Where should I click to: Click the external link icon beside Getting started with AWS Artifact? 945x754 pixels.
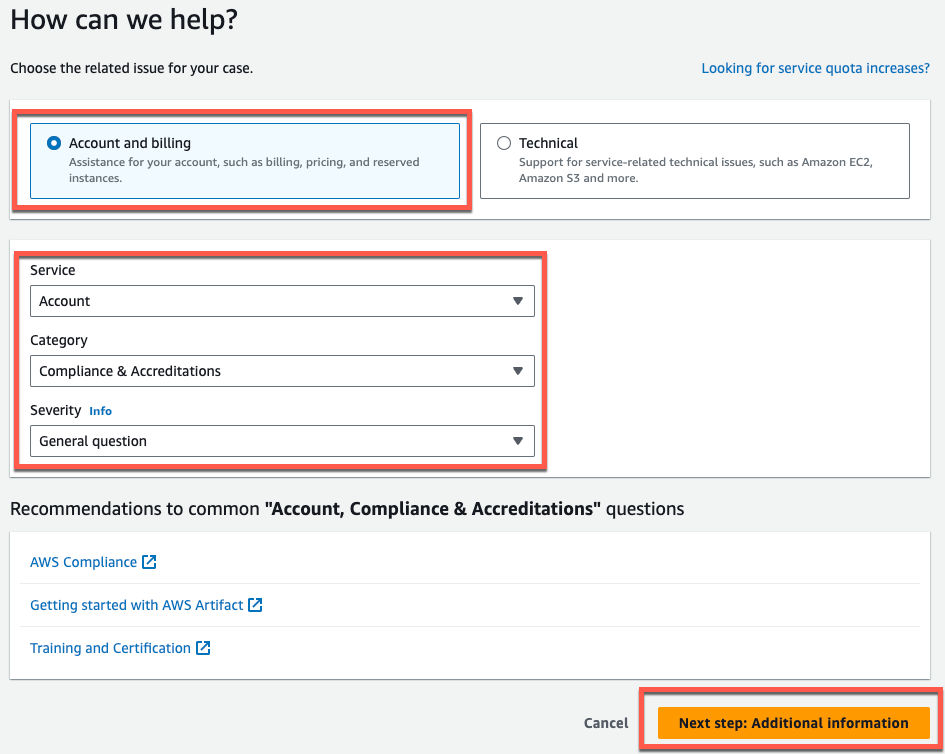coord(255,605)
